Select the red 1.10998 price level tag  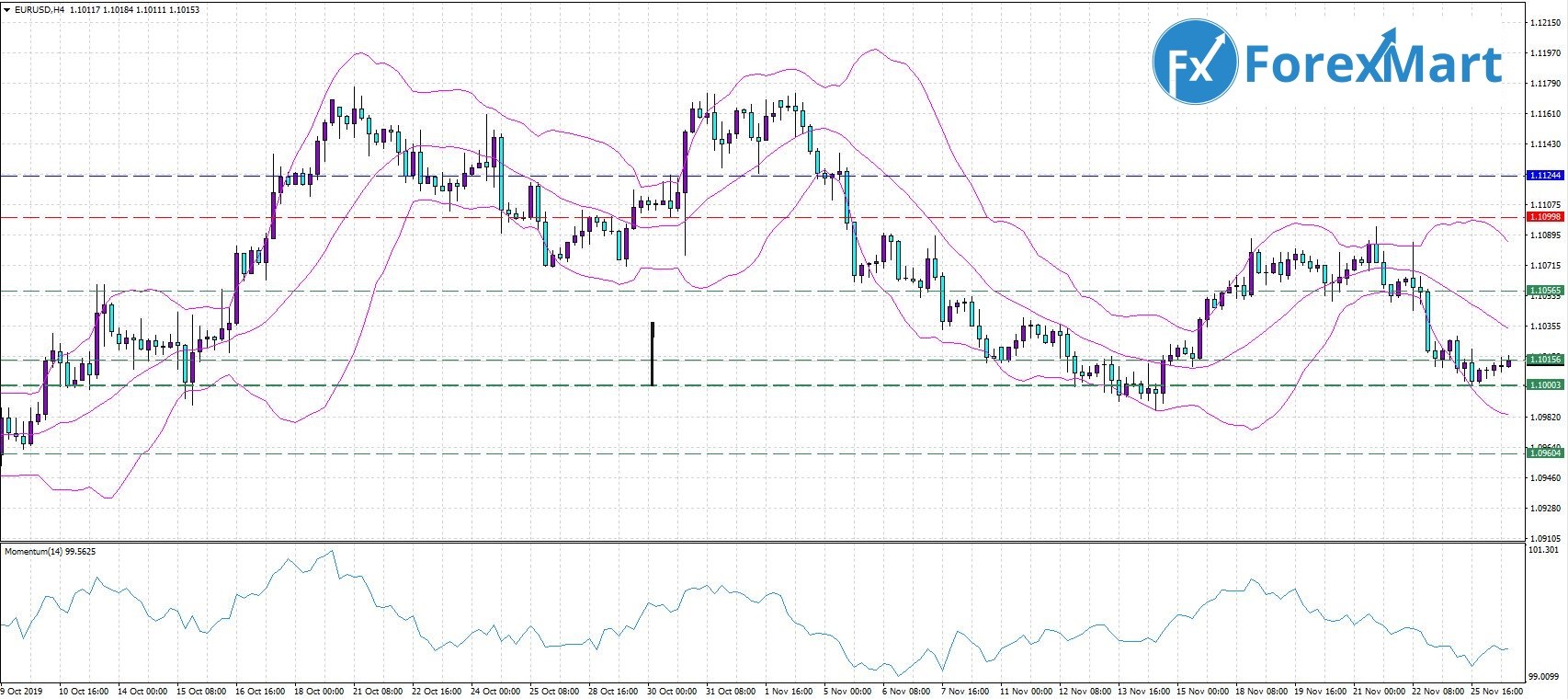coord(1545,217)
